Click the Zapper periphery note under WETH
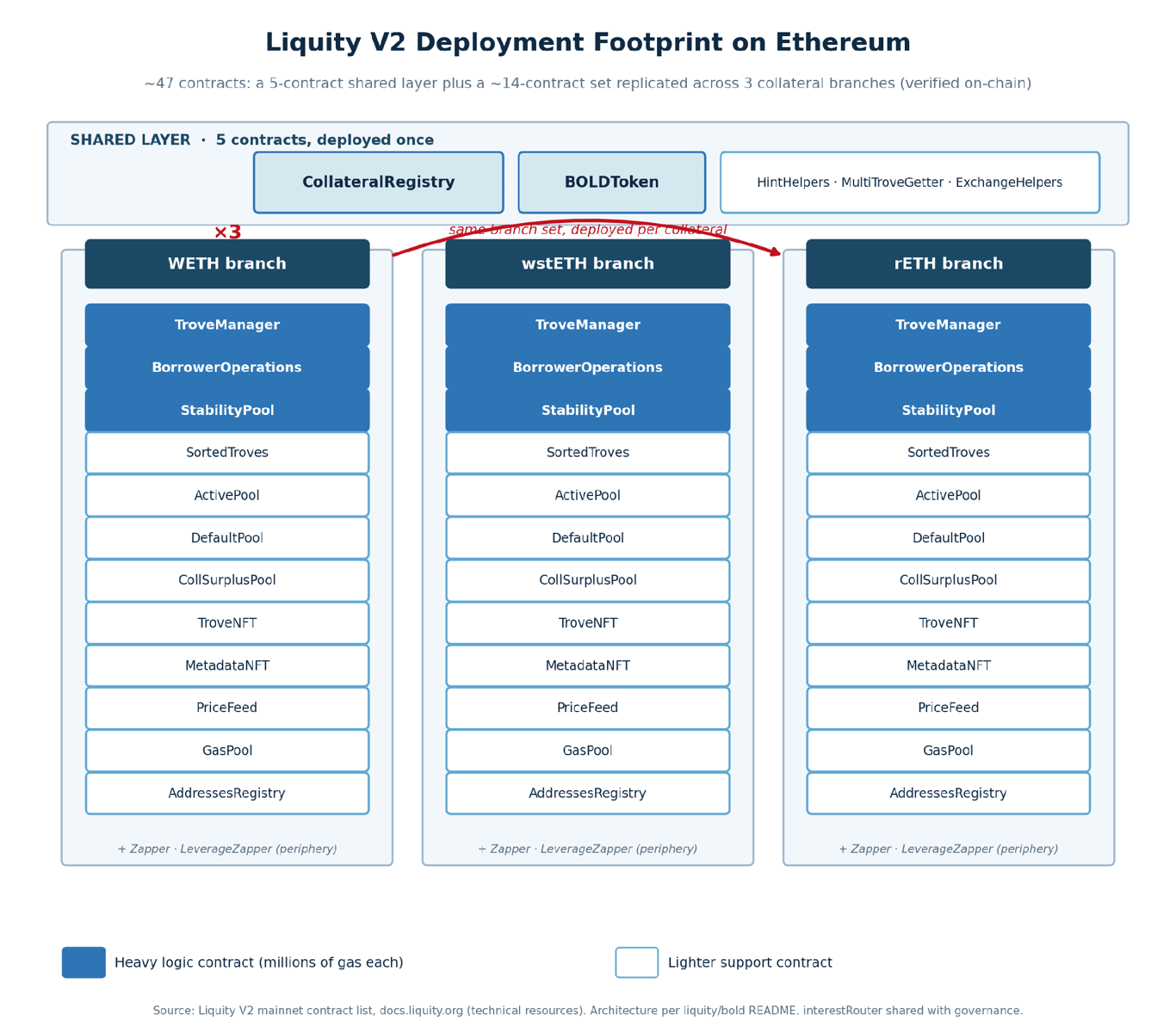Viewport: 1176px width, 1027px height. 227,849
